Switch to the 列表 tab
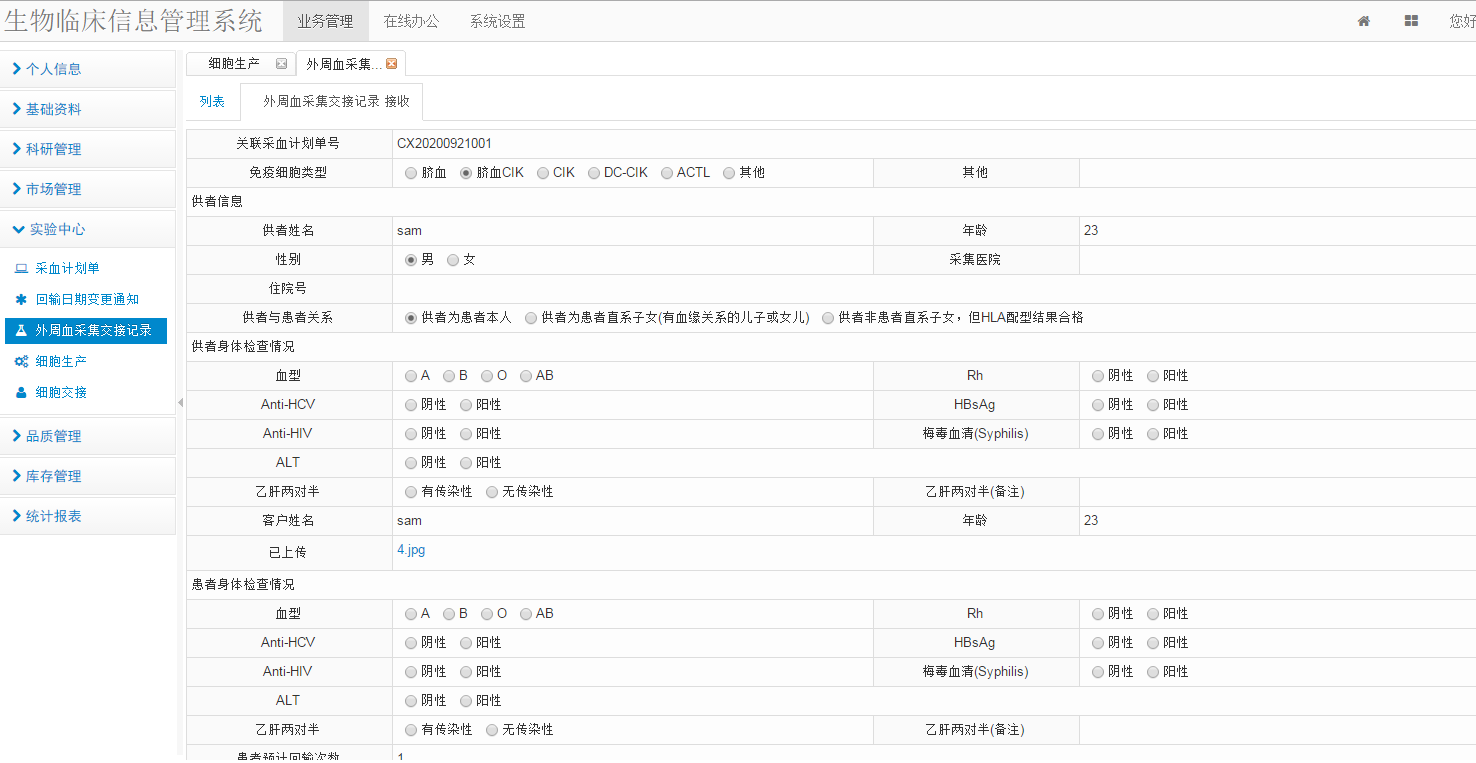This screenshot has height=763, width=1476. [x=212, y=102]
